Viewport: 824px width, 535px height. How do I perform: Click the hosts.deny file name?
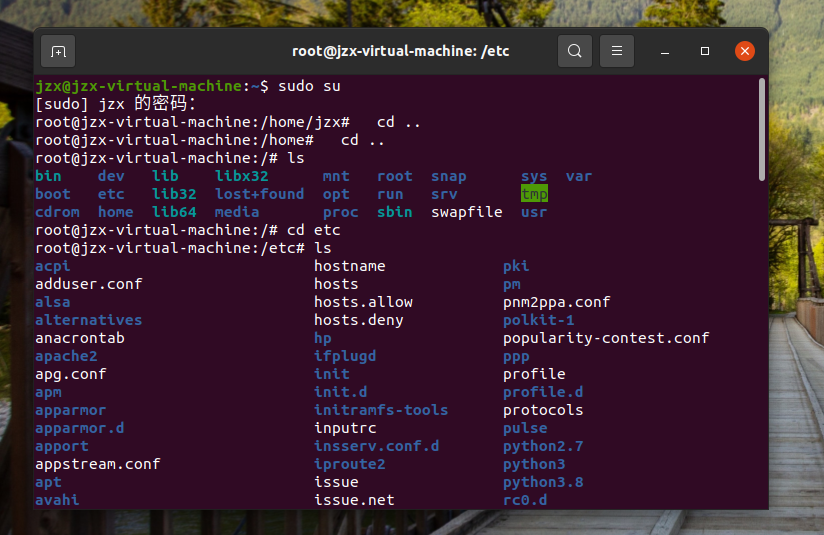358,320
